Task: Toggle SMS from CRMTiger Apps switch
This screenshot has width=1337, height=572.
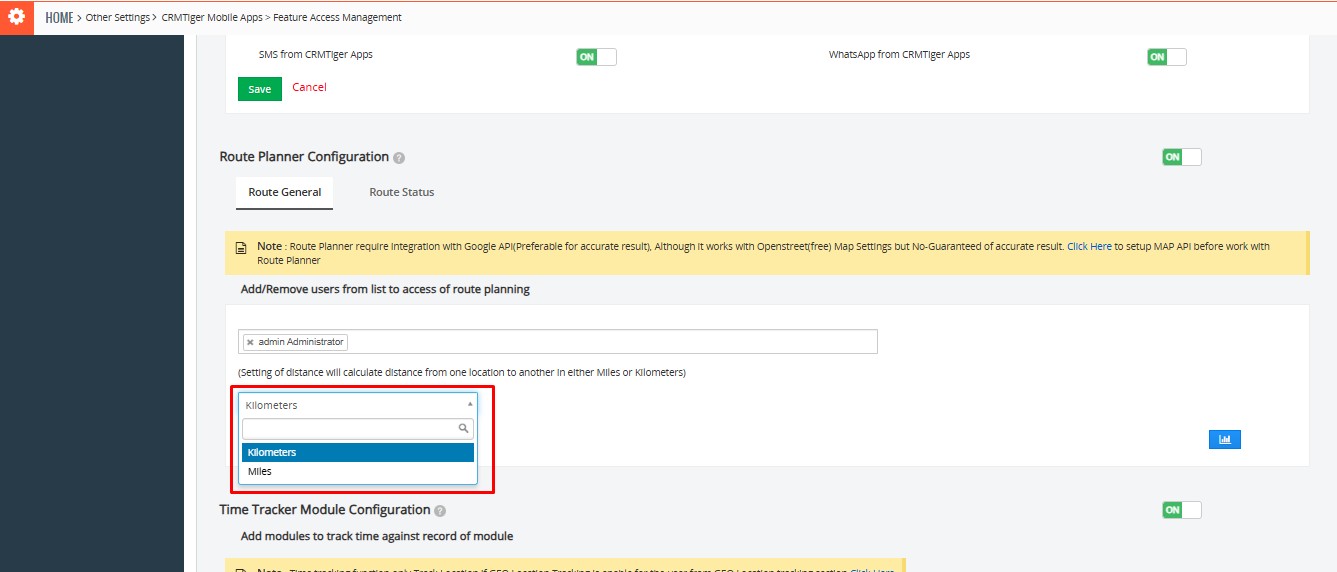Action: (x=596, y=57)
